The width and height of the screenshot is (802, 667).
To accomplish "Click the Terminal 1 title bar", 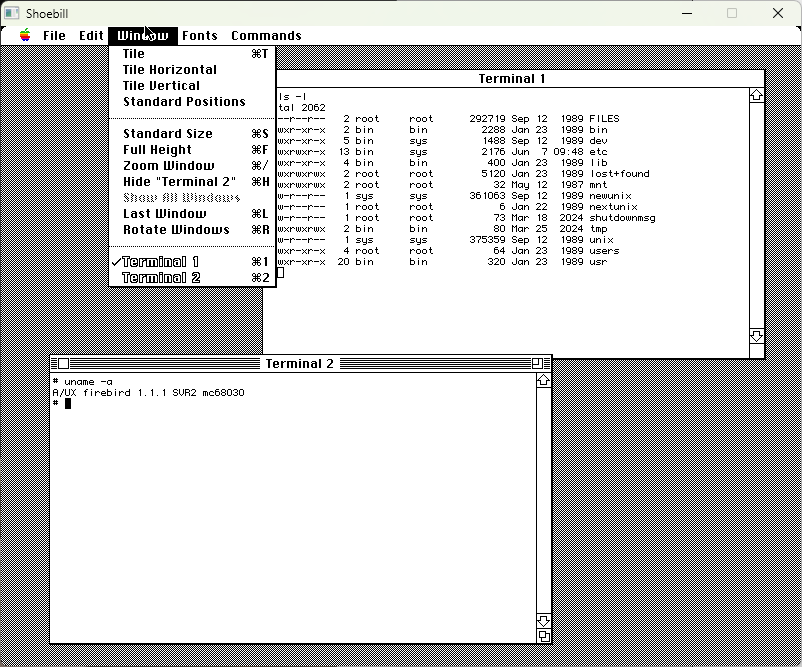I will [x=520, y=79].
